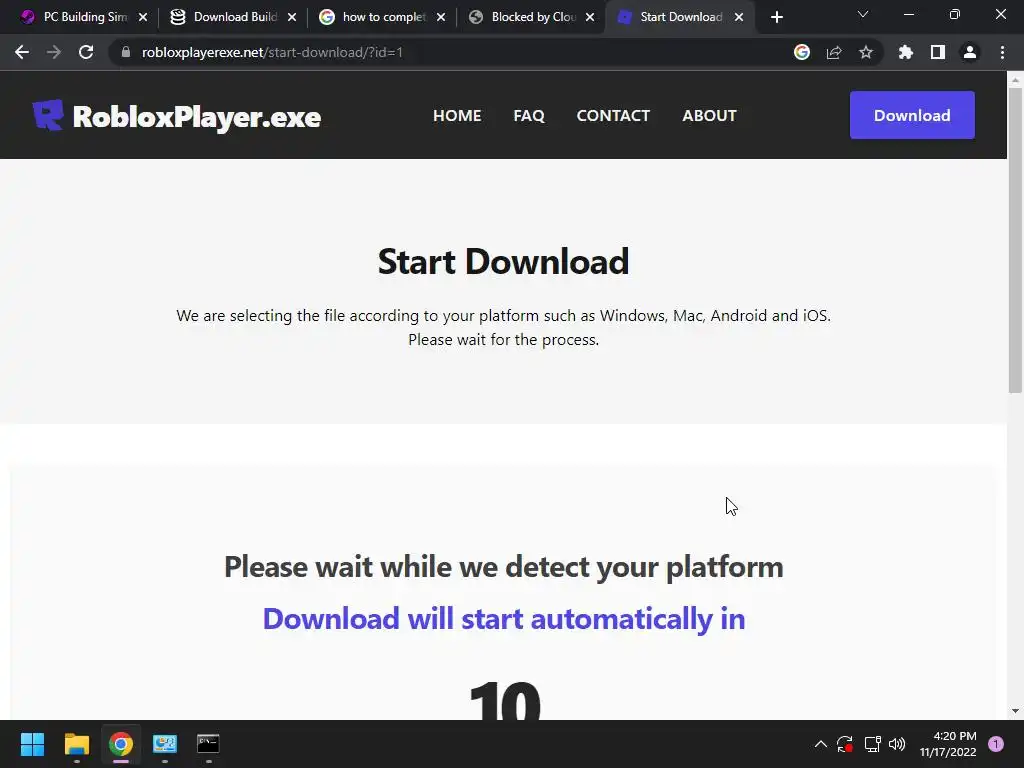The width and height of the screenshot is (1024, 768).
Task: Click the 'Start Download' heading text
Action: (x=504, y=262)
